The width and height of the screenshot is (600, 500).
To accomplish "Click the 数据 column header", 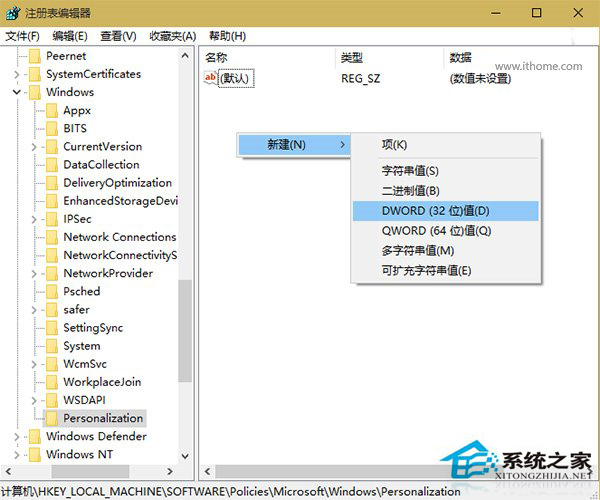I will (520, 58).
